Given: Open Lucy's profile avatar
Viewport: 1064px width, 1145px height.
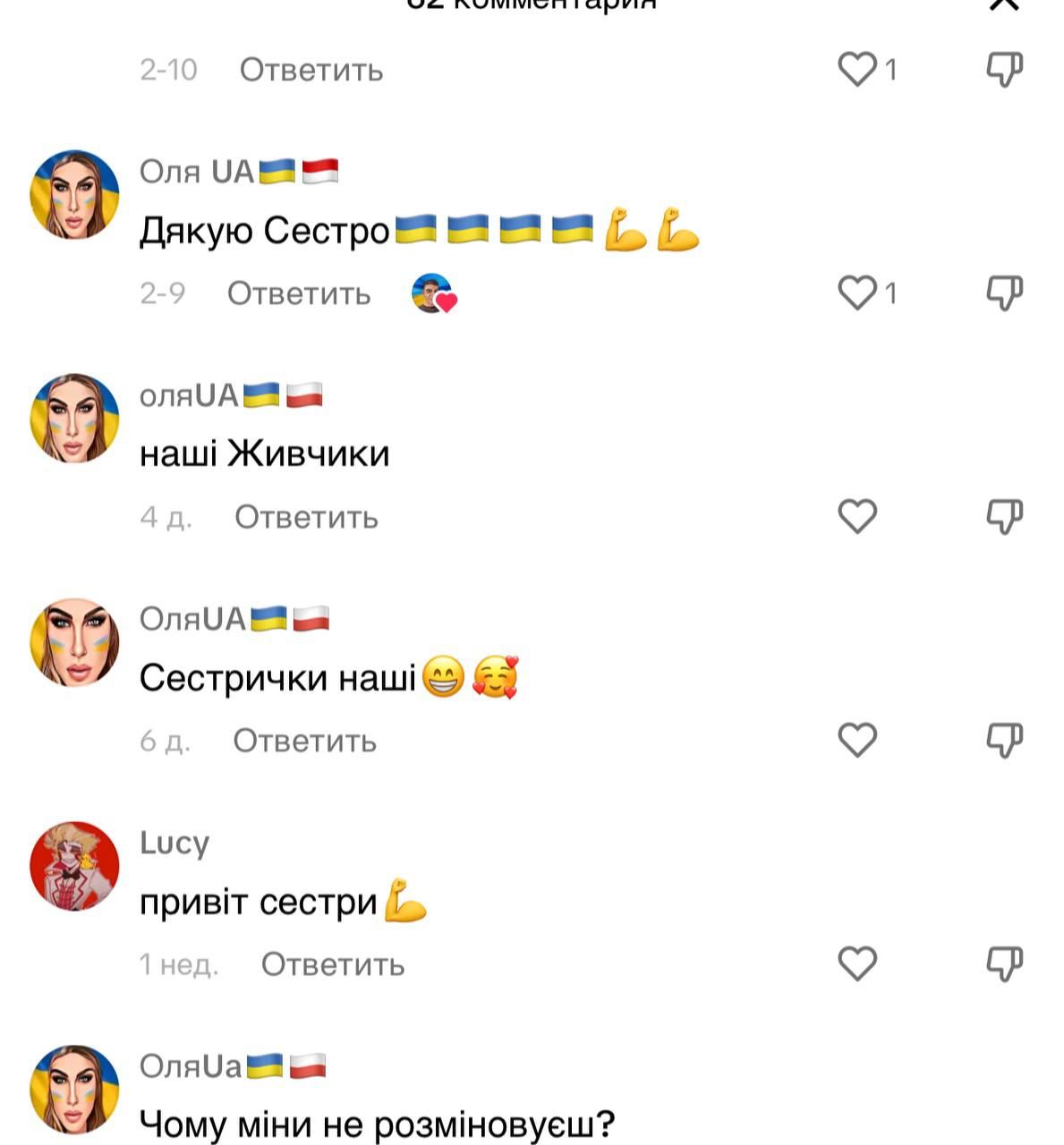Looking at the screenshot, I should [x=75, y=866].
